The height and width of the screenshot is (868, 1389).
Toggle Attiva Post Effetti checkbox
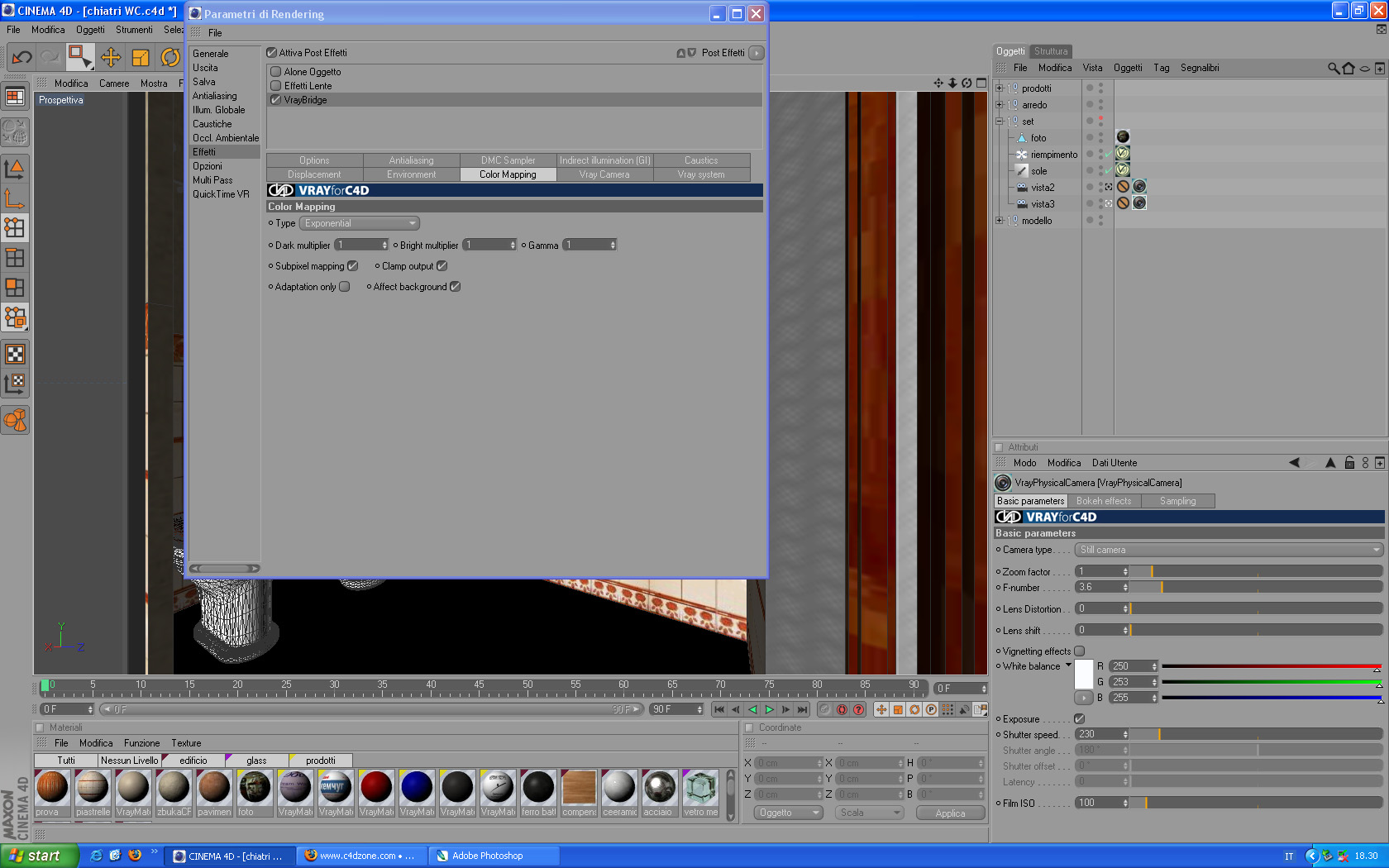pos(272,53)
